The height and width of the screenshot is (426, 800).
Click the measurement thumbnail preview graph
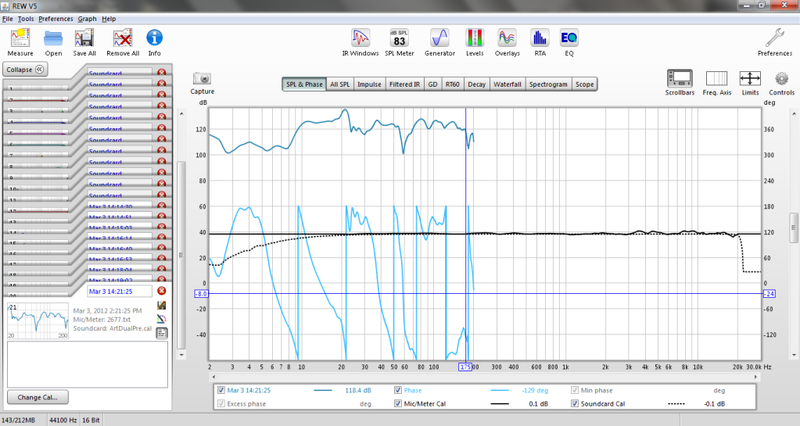click(x=38, y=321)
